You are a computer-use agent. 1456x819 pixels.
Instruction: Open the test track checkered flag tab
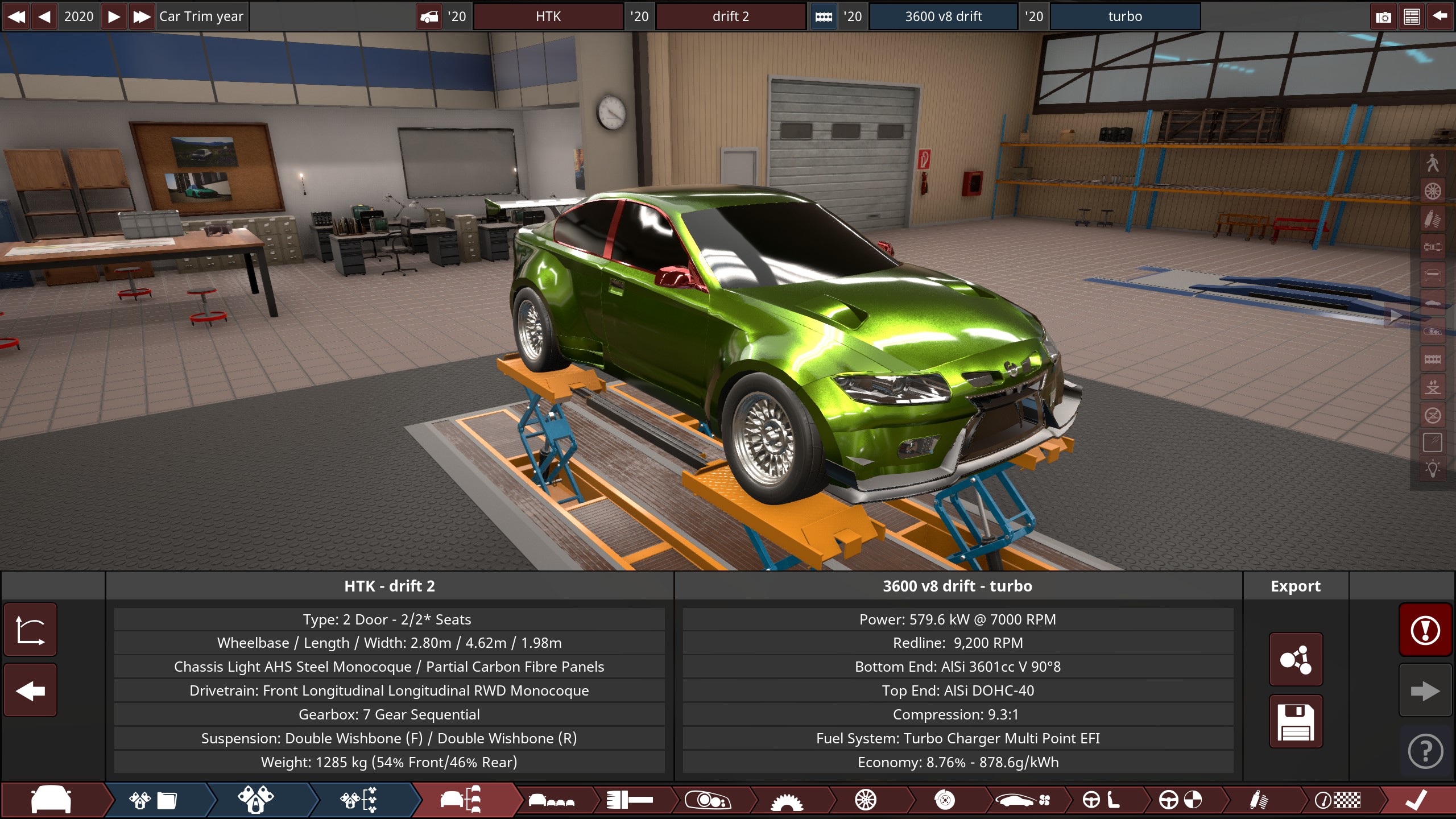1337,800
